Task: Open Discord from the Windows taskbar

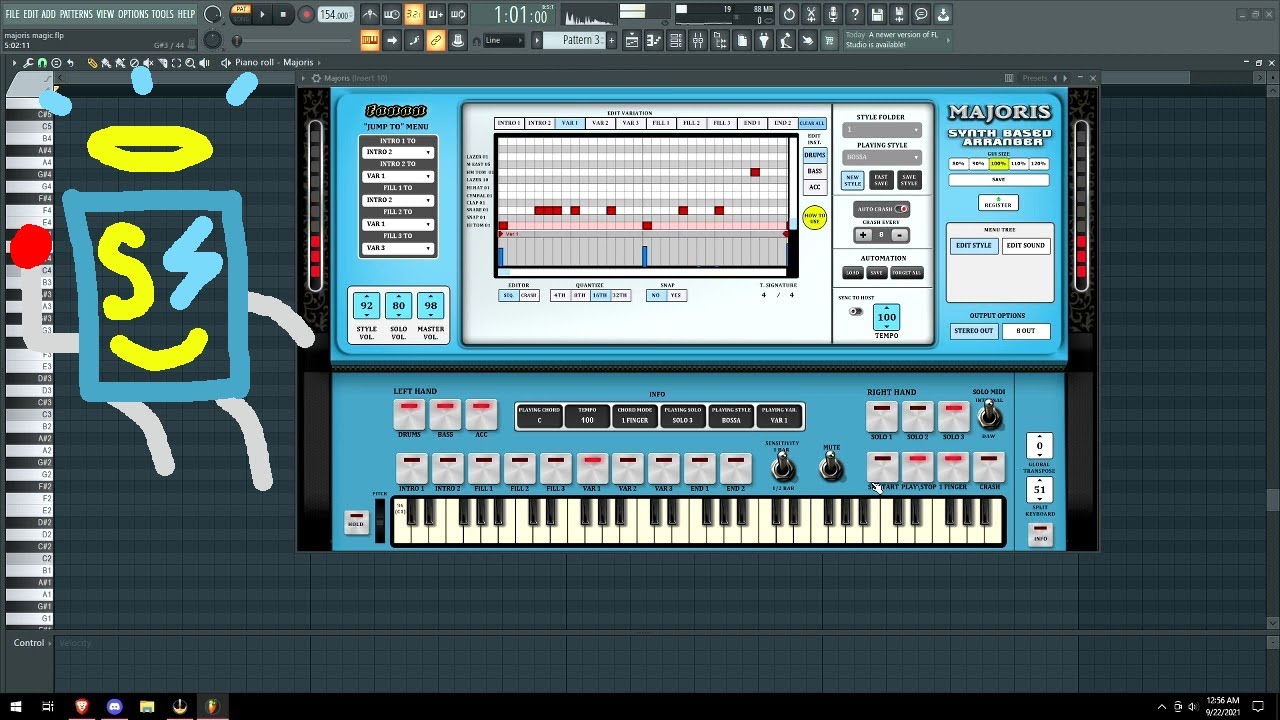Action: click(x=114, y=706)
